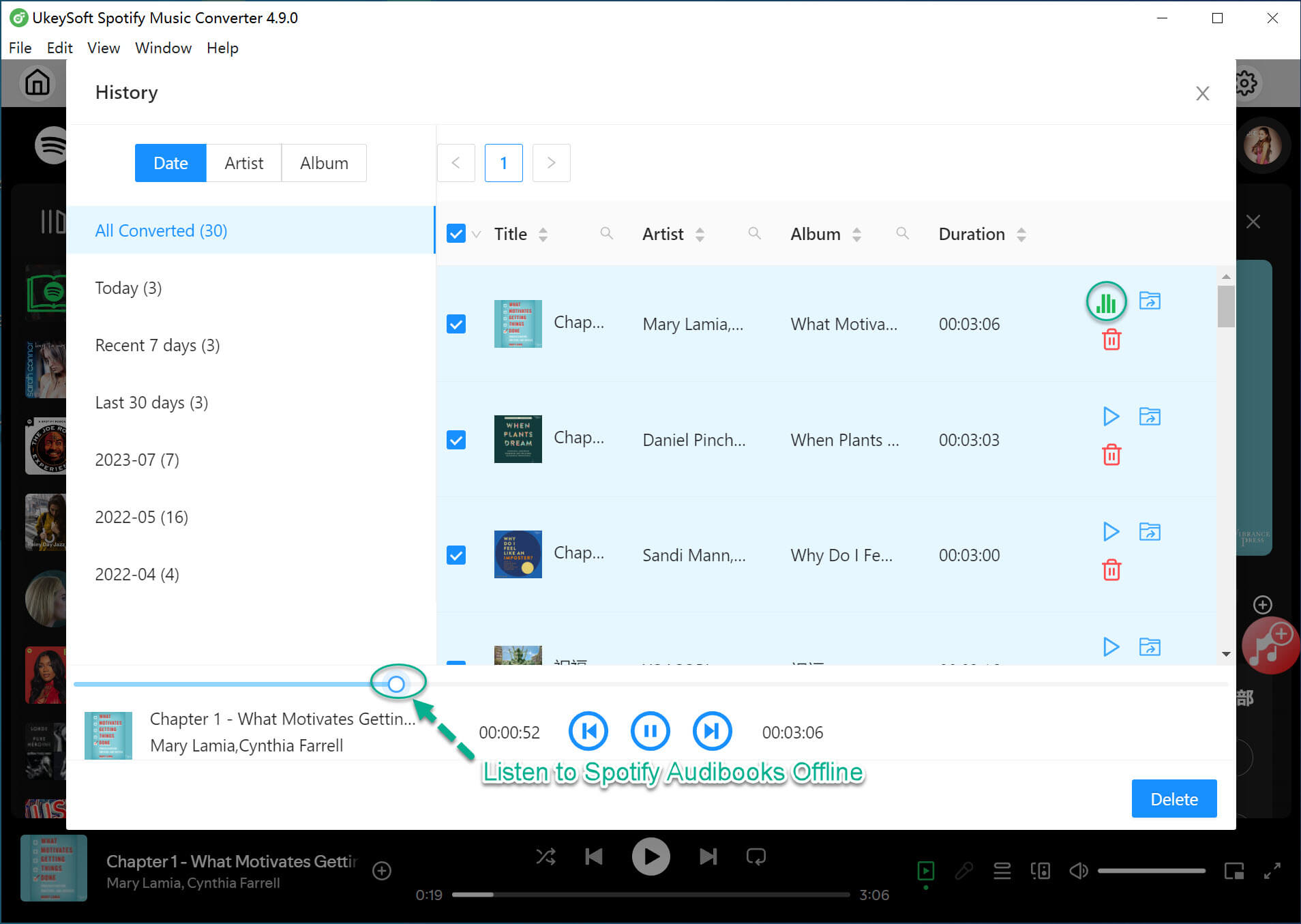Expand select-all dropdown arrow beside header checkbox

point(477,235)
